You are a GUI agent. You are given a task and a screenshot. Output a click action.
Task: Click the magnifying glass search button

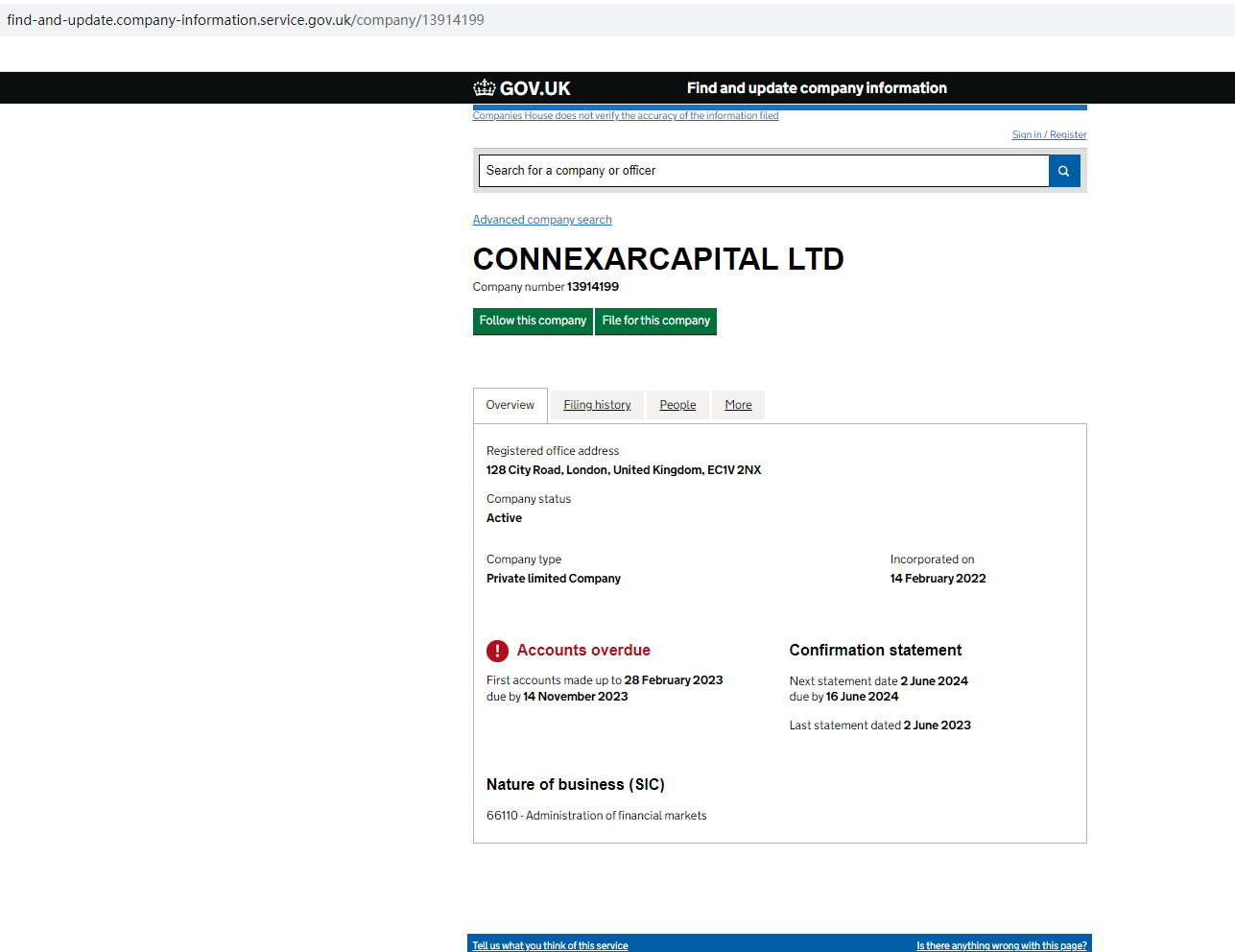click(x=1064, y=171)
